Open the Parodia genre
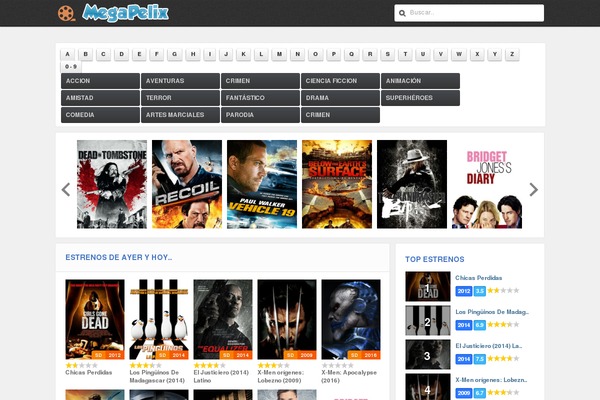This screenshot has height=400, width=600. point(260,114)
